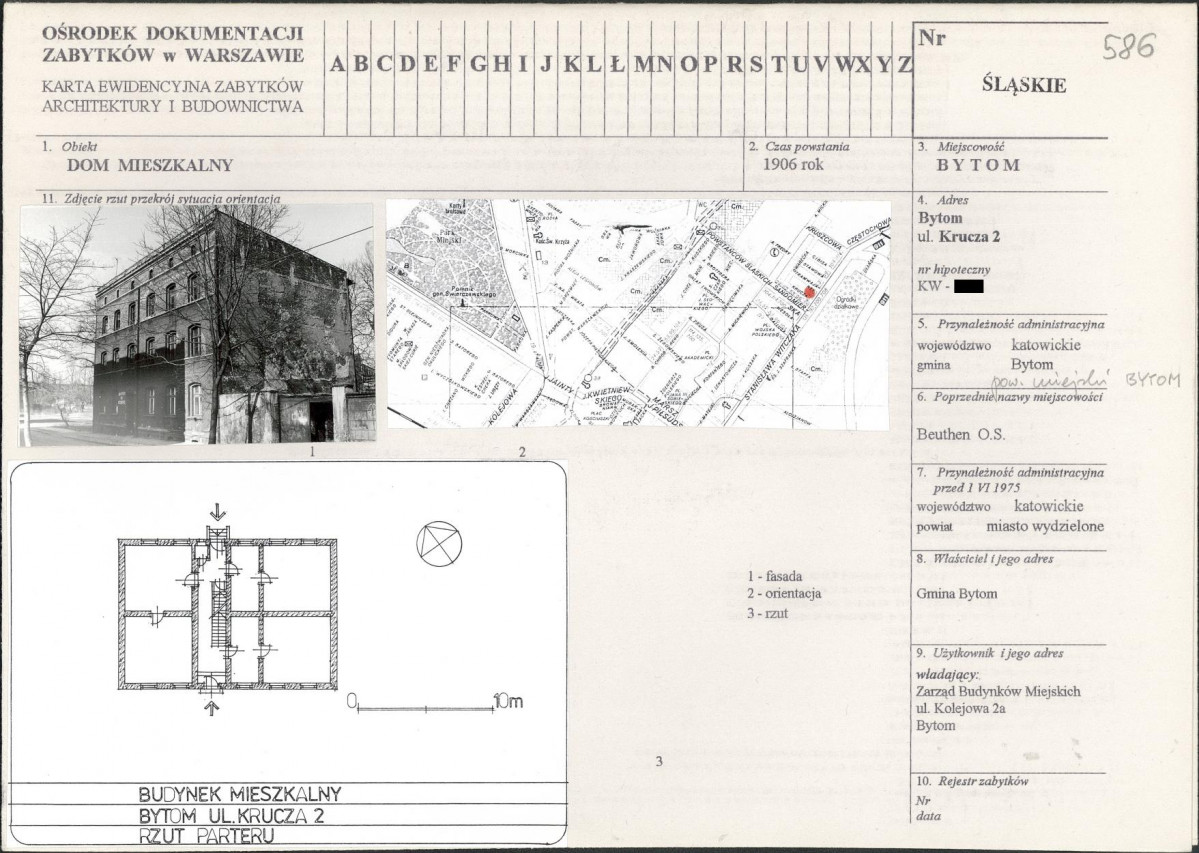The height and width of the screenshot is (853, 1199).
Task: Click letter S in the alphabet index
Action: (755, 65)
